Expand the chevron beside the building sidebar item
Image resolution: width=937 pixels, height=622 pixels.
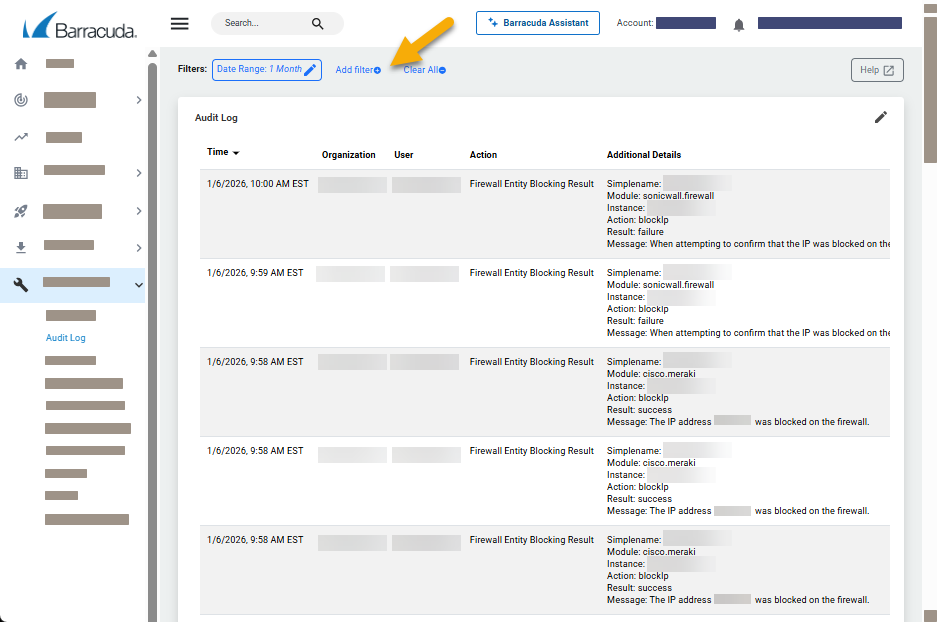point(138,173)
